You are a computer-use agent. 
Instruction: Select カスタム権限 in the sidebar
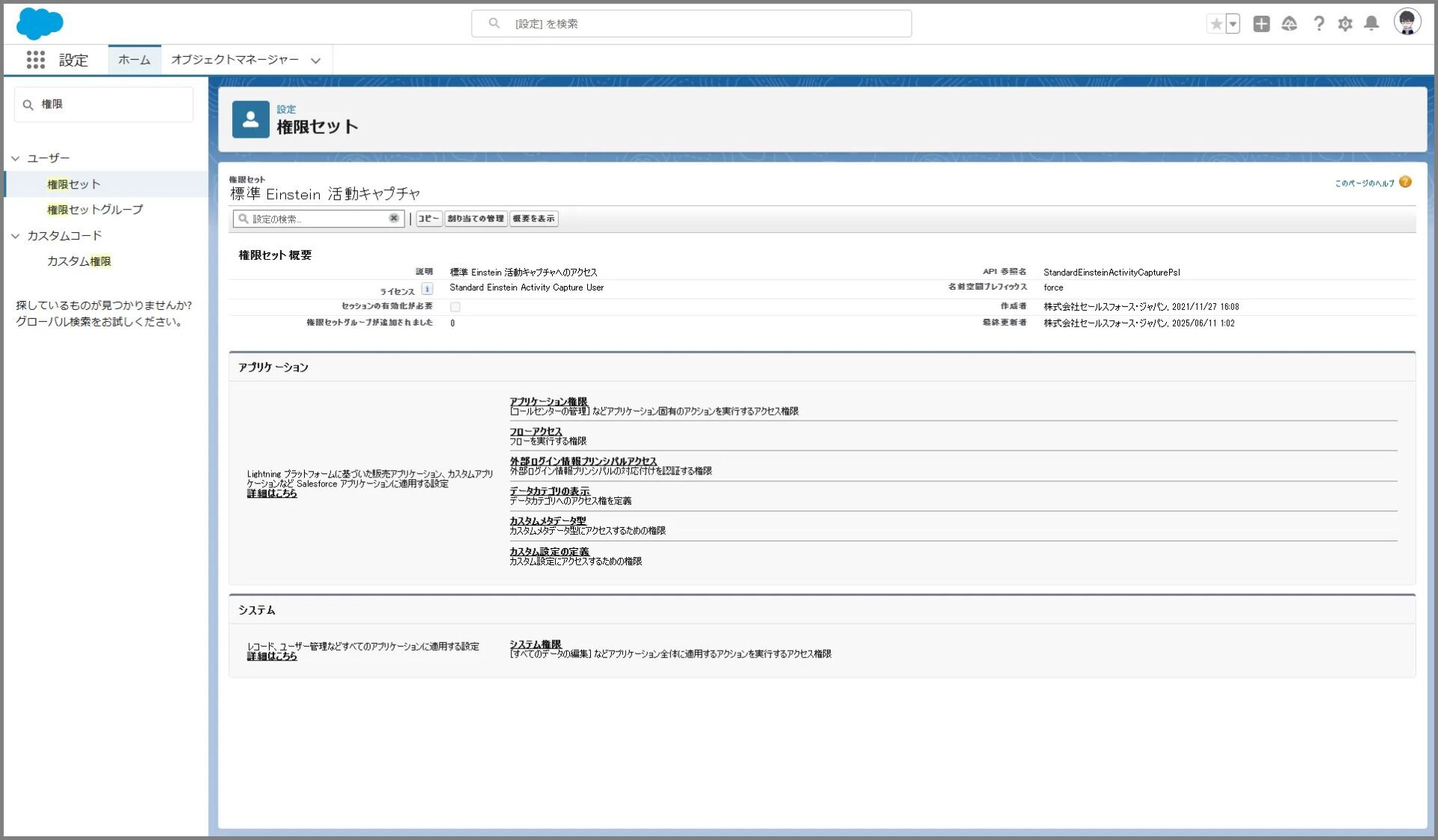tap(79, 261)
